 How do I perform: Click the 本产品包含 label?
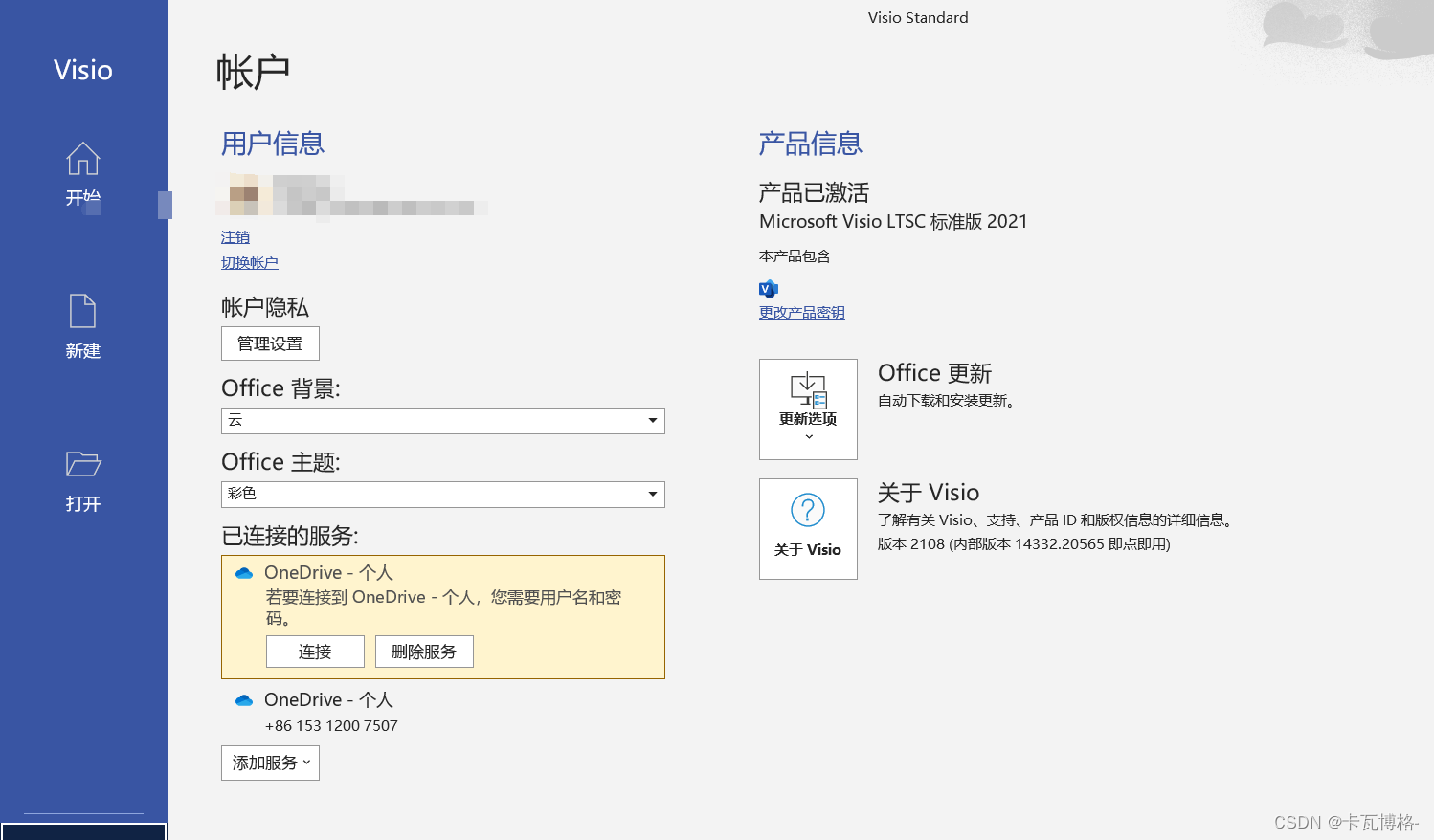click(x=795, y=256)
